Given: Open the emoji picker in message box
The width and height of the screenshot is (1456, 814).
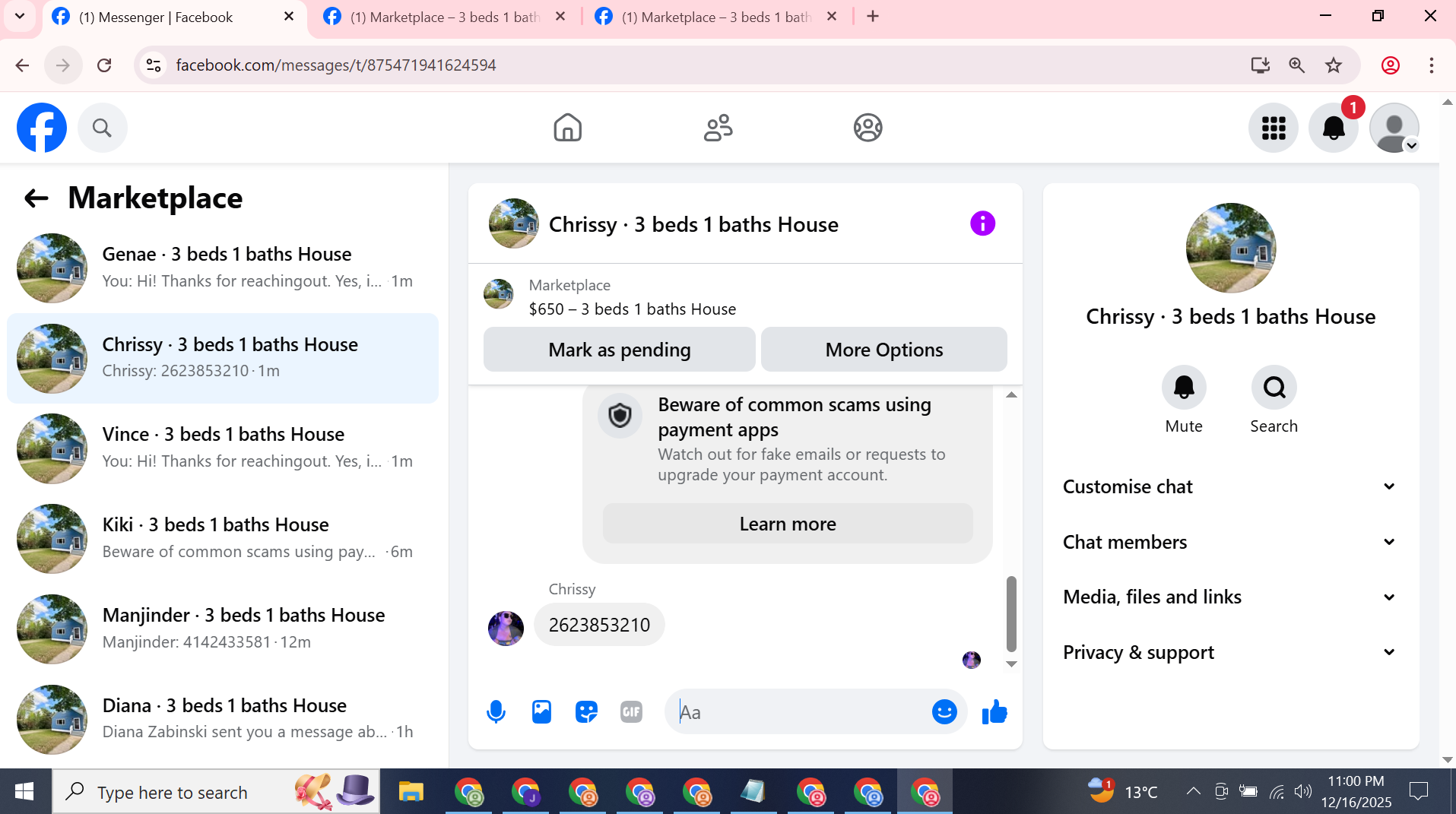Looking at the screenshot, I should coord(944,712).
